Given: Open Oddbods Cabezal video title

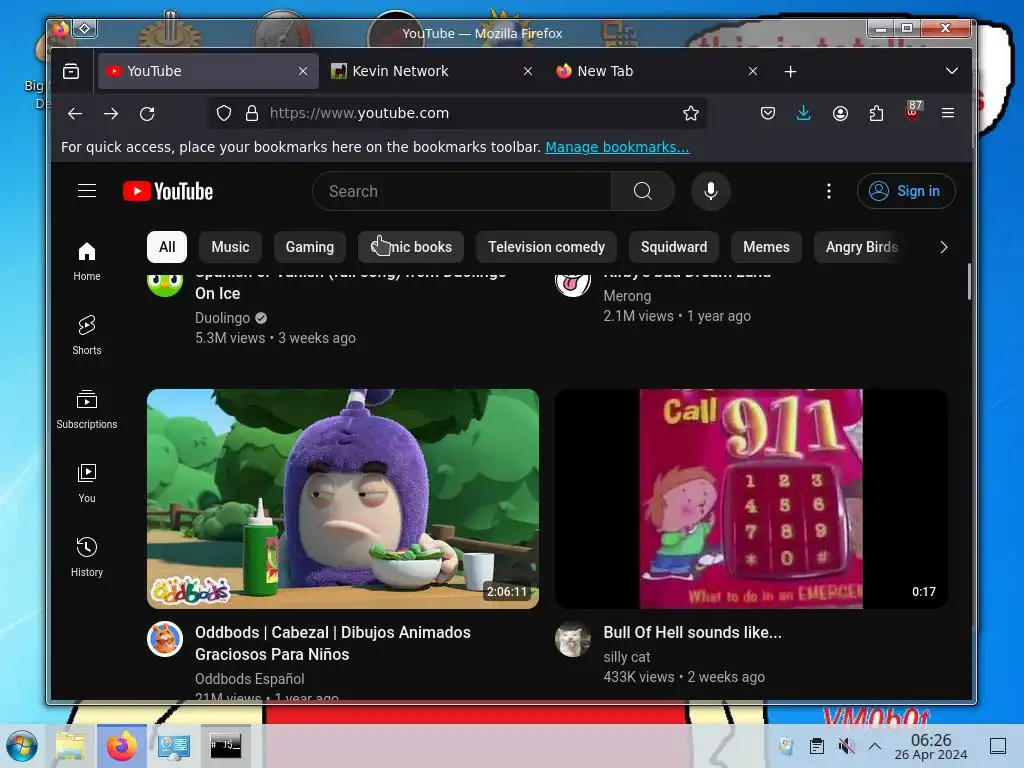Looking at the screenshot, I should click(x=332, y=643).
